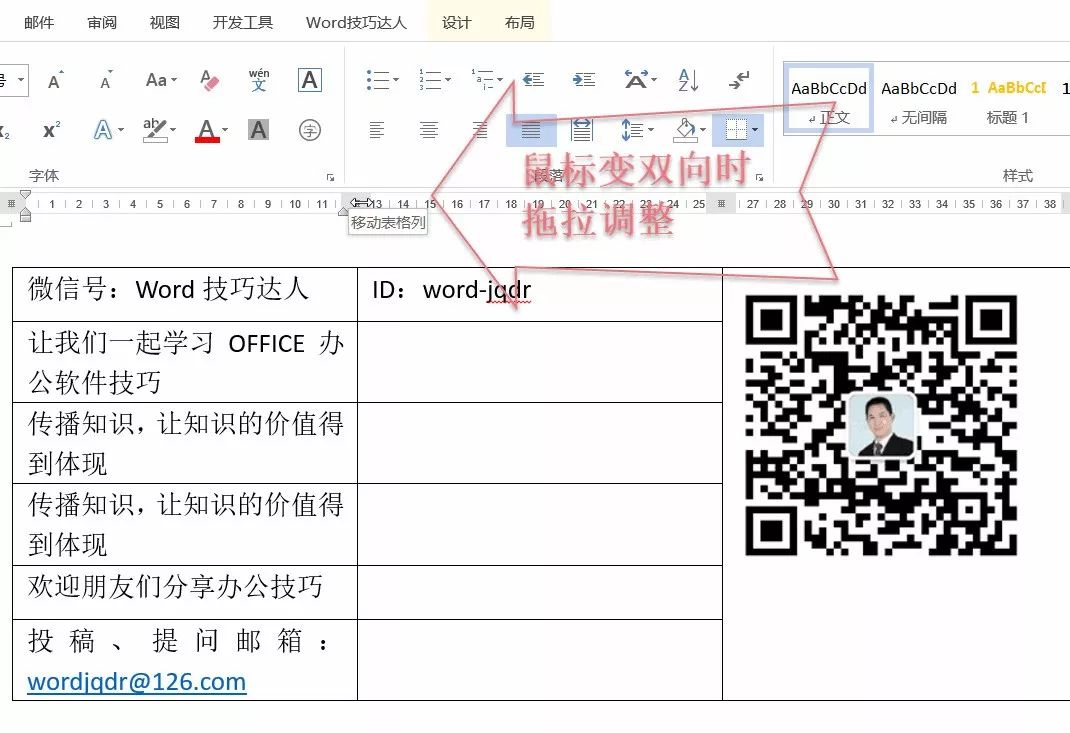This screenshot has height=733, width=1070.
Task: Increase font size with the grow font icon
Action: click(56, 81)
